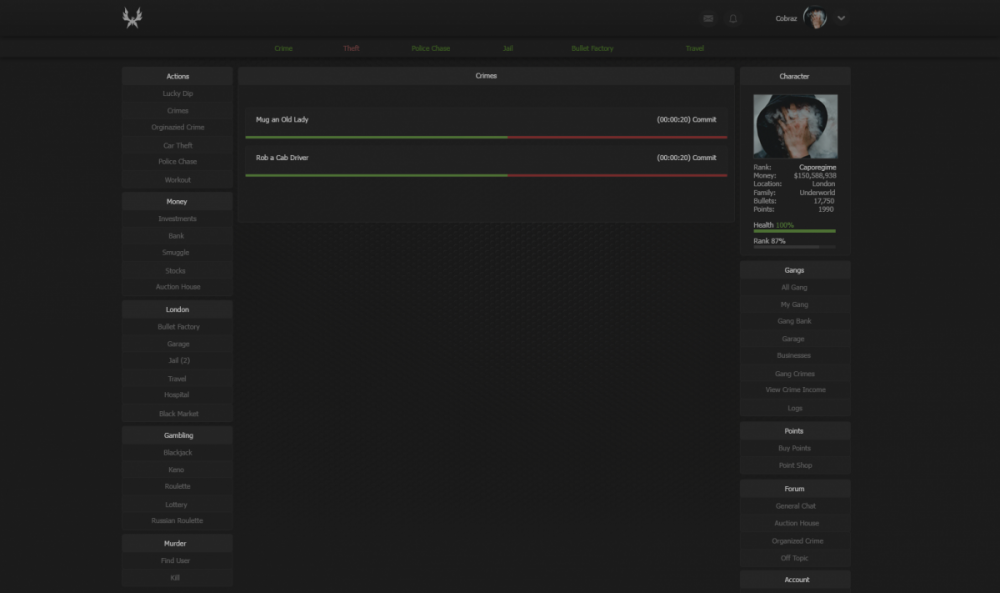Open the Gang Bank page
The width and height of the screenshot is (1000, 593).
click(794, 321)
